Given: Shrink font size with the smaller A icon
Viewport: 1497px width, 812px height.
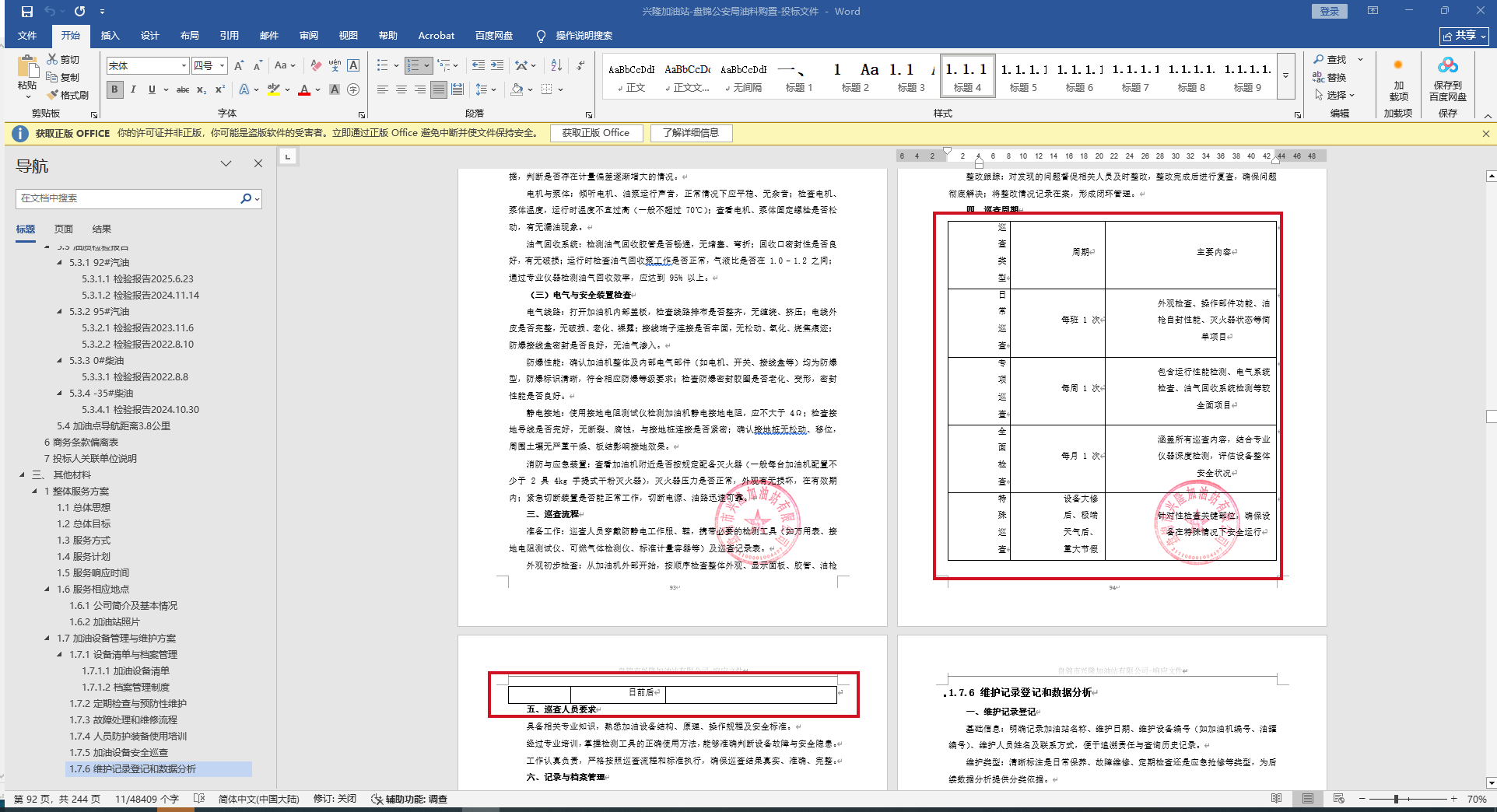Looking at the screenshot, I should tap(258, 66).
